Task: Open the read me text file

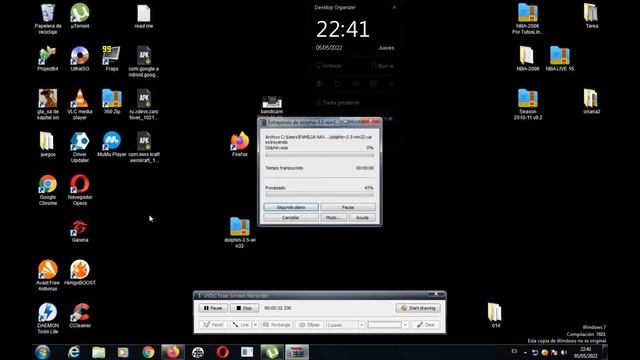Action: pyautogui.click(x=144, y=16)
